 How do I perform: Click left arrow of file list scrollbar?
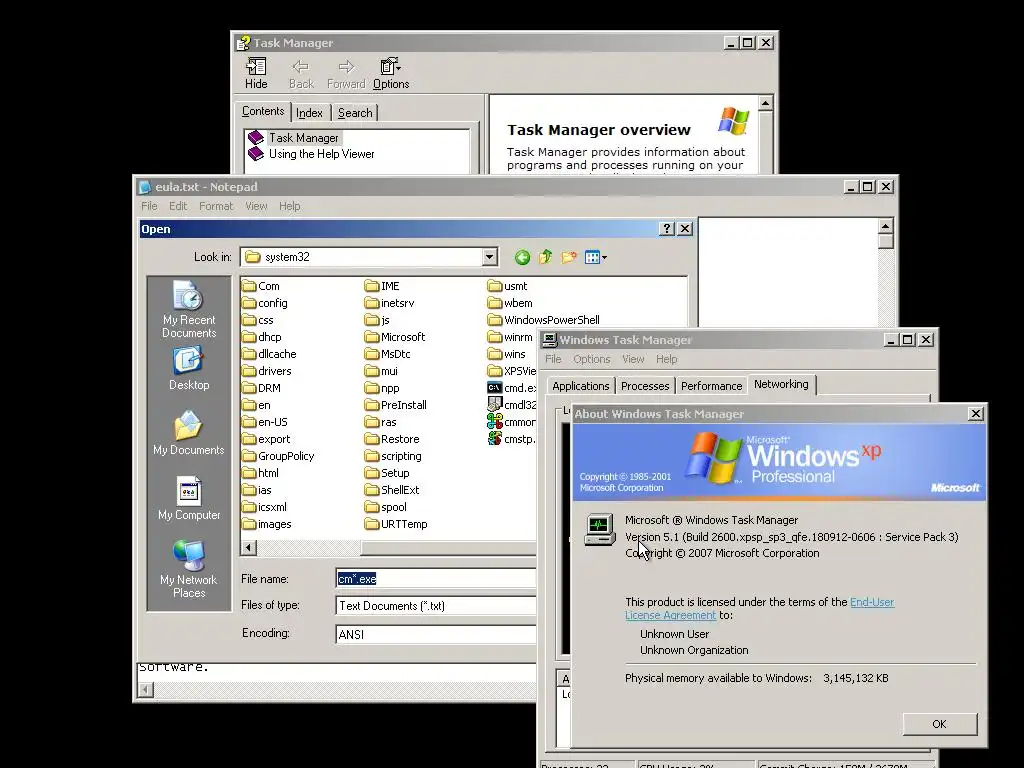[x=249, y=547]
